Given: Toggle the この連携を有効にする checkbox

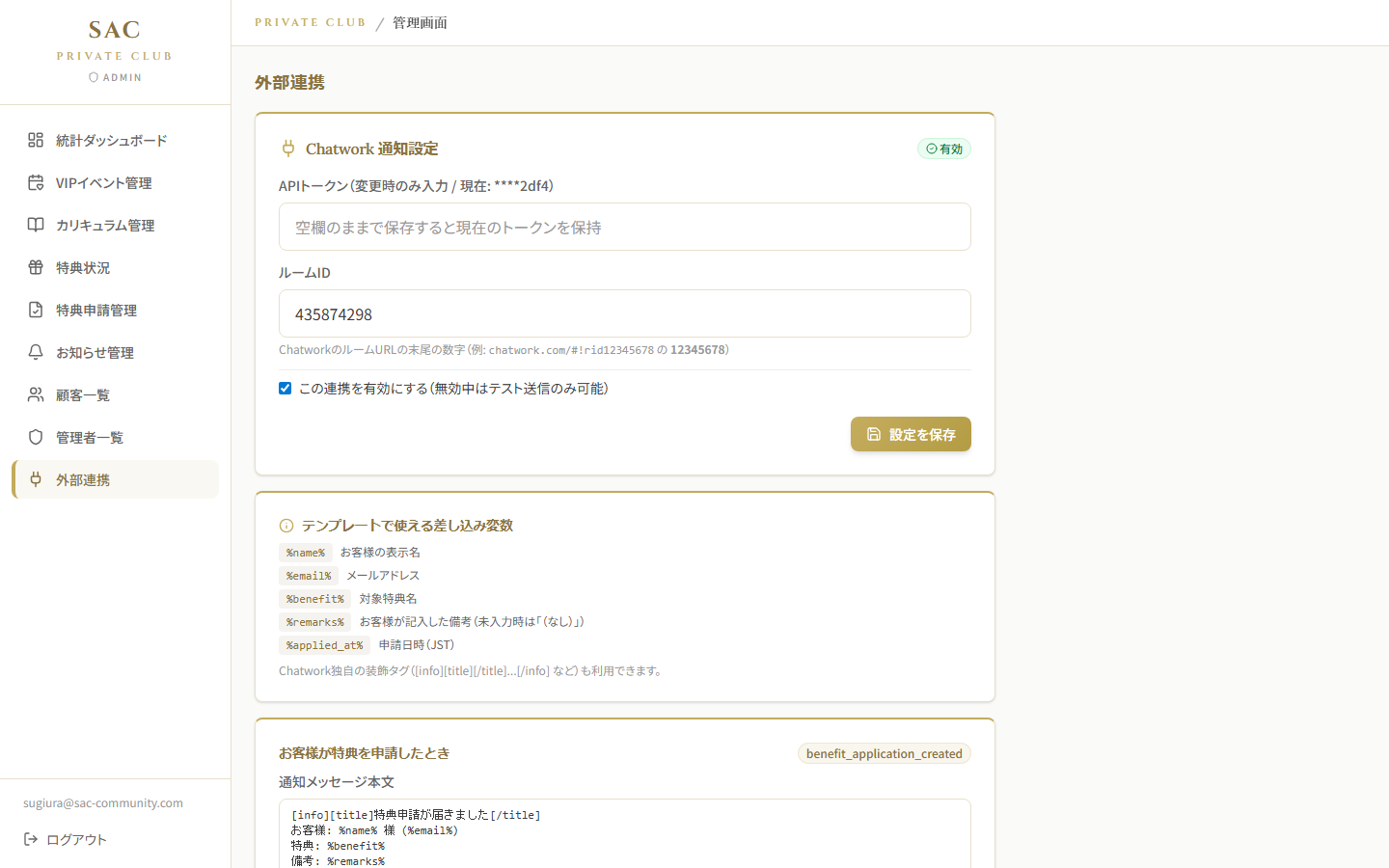Looking at the screenshot, I should pyautogui.click(x=285, y=388).
